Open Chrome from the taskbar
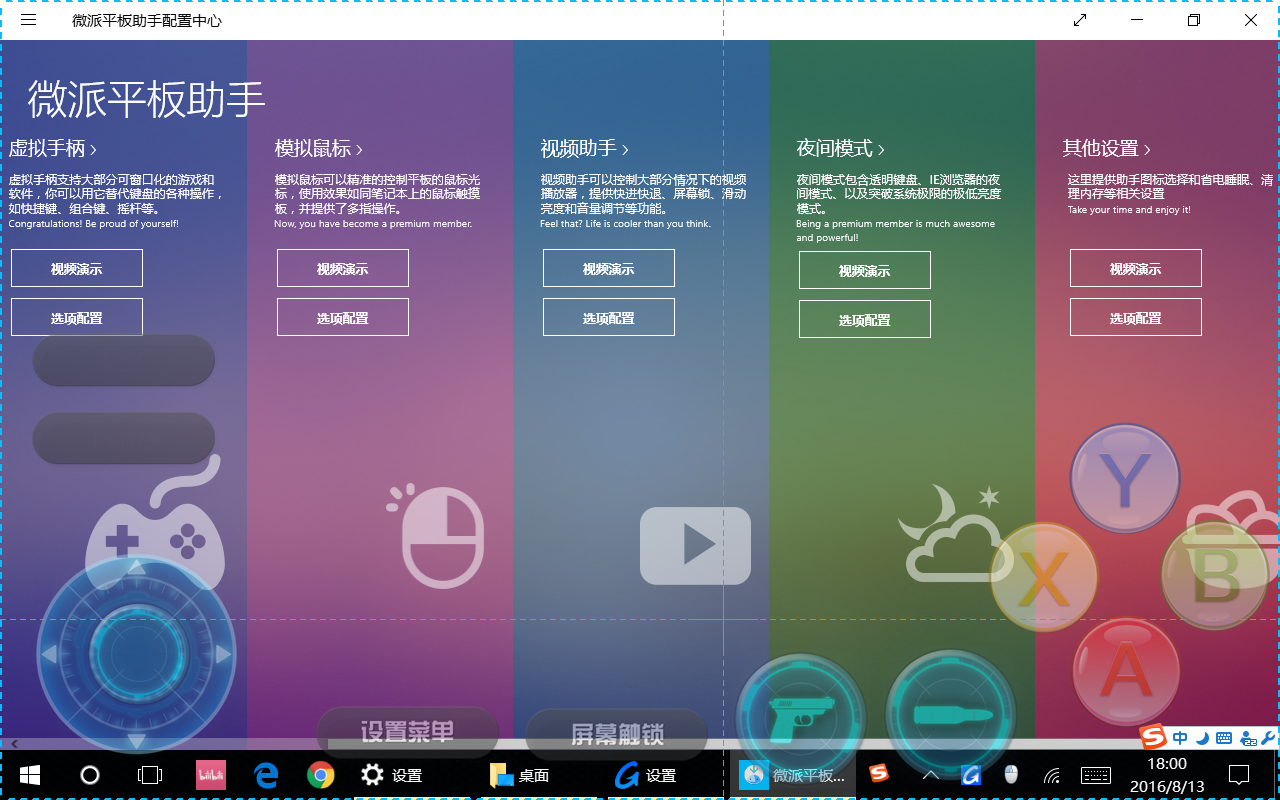Viewport: 1280px width, 800px height. [320, 775]
